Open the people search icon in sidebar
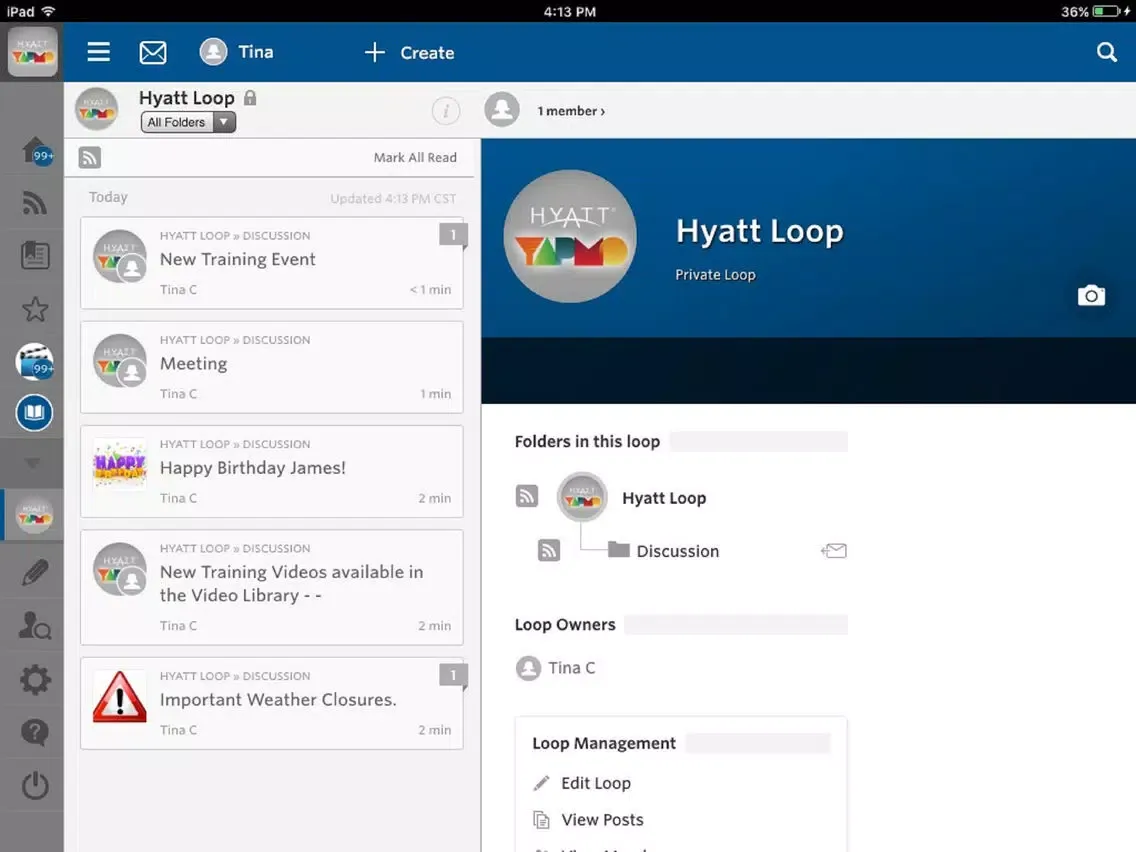1136x852 pixels. coord(35,625)
